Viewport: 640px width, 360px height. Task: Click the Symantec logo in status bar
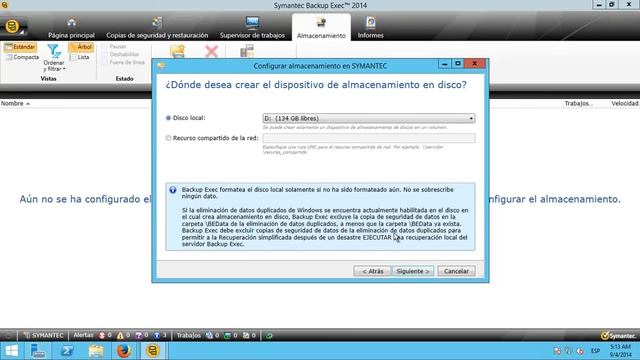(618, 336)
